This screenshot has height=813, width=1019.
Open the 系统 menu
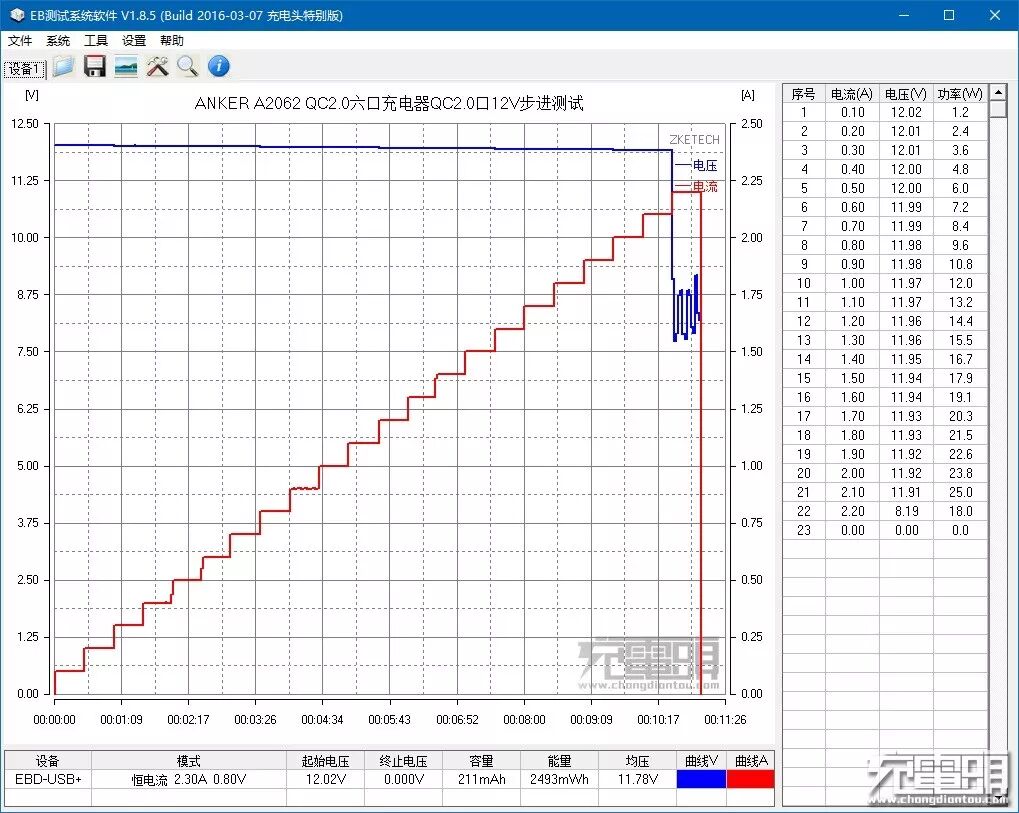click(x=58, y=40)
